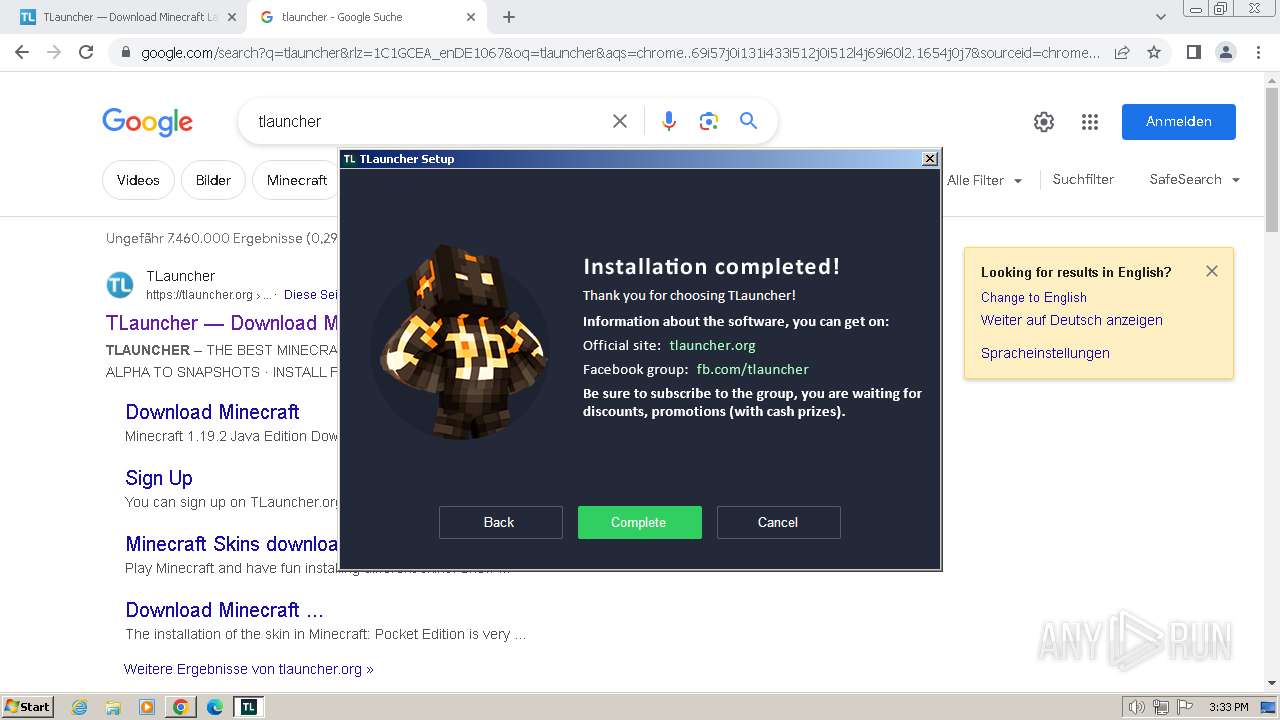Image resolution: width=1280 pixels, height=720 pixels.
Task: Open the Download Minecraft ... sitelink
Action: [224, 610]
